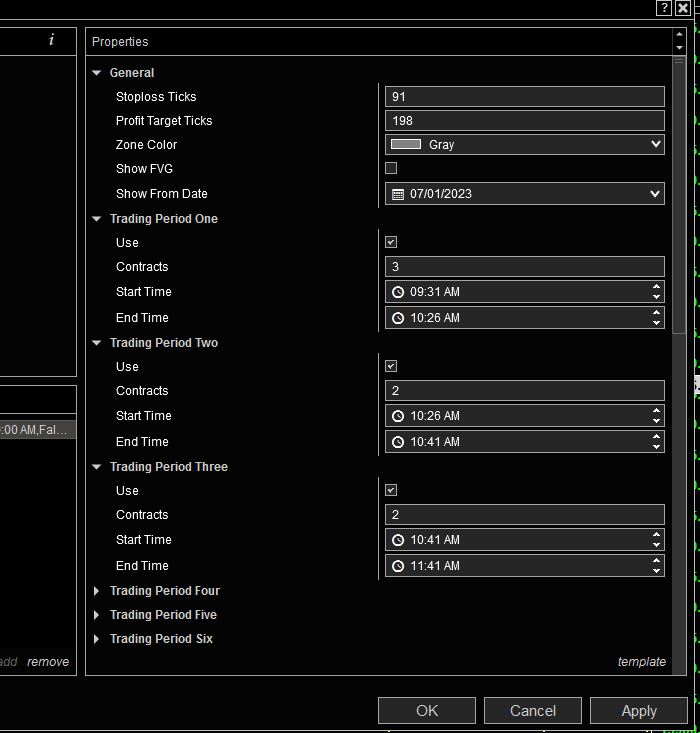Click the Cancel button
This screenshot has width=700, height=733.
pyautogui.click(x=533, y=711)
